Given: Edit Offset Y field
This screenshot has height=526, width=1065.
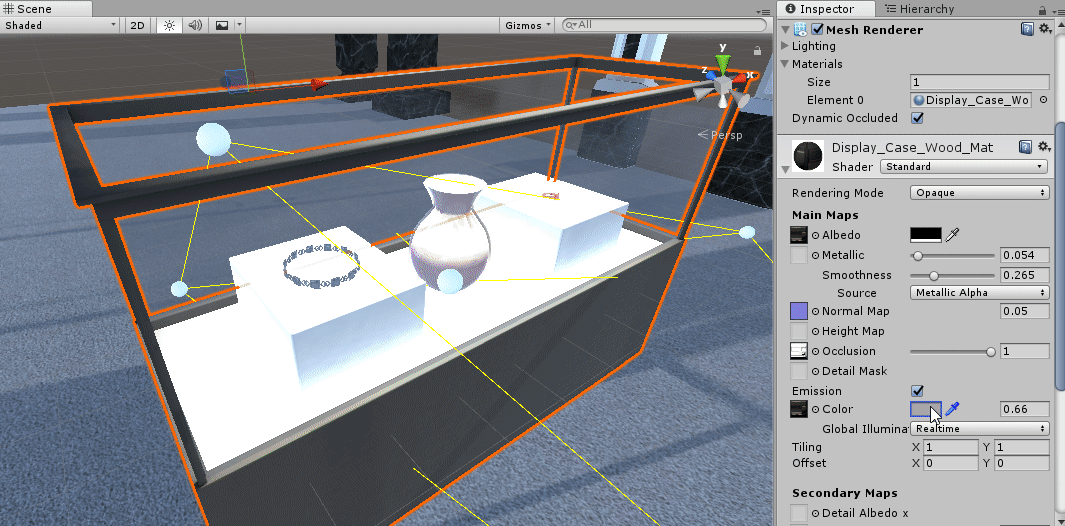Looking at the screenshot, I should (1022, 463).
